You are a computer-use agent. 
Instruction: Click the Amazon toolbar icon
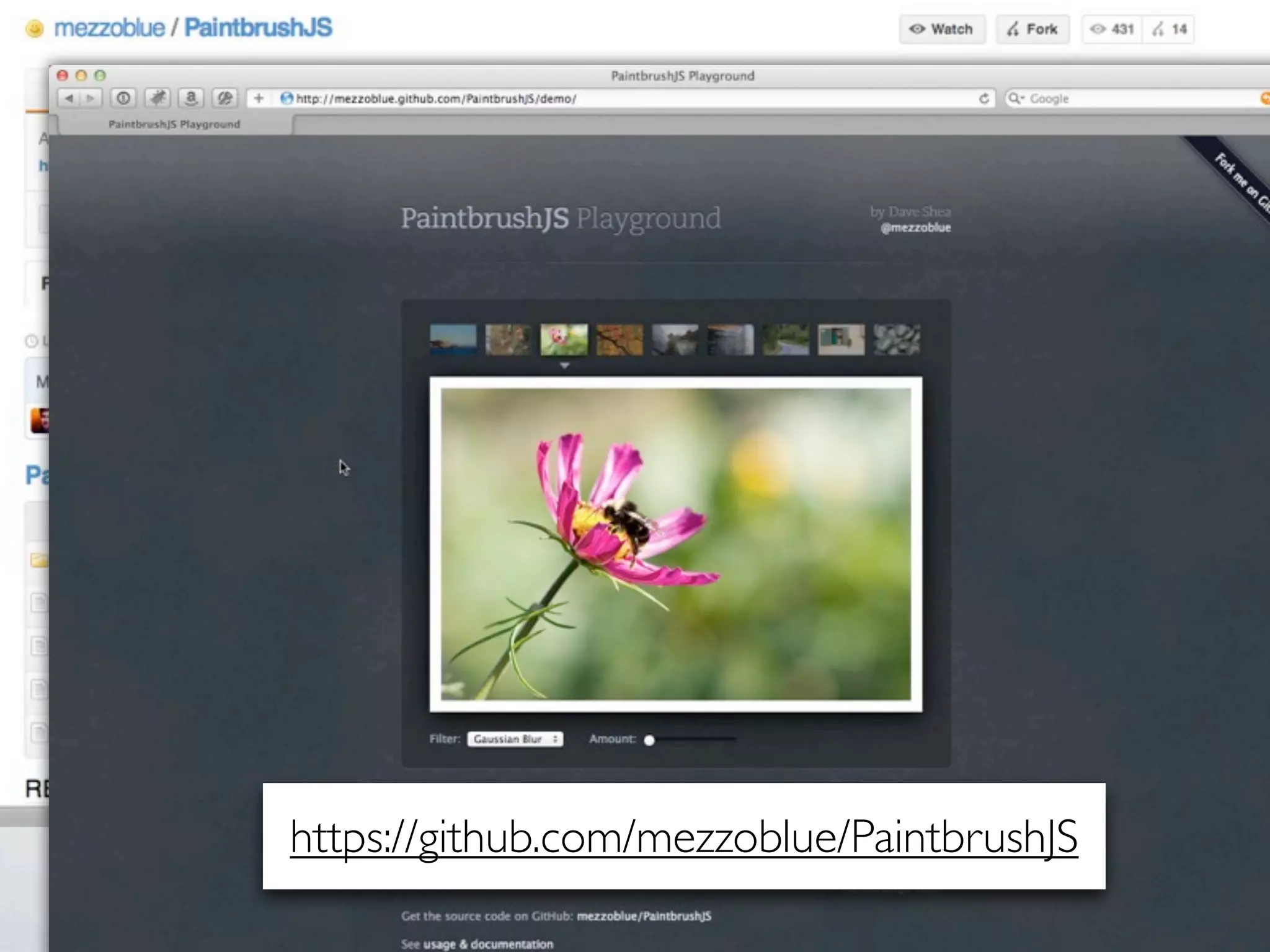191,98
